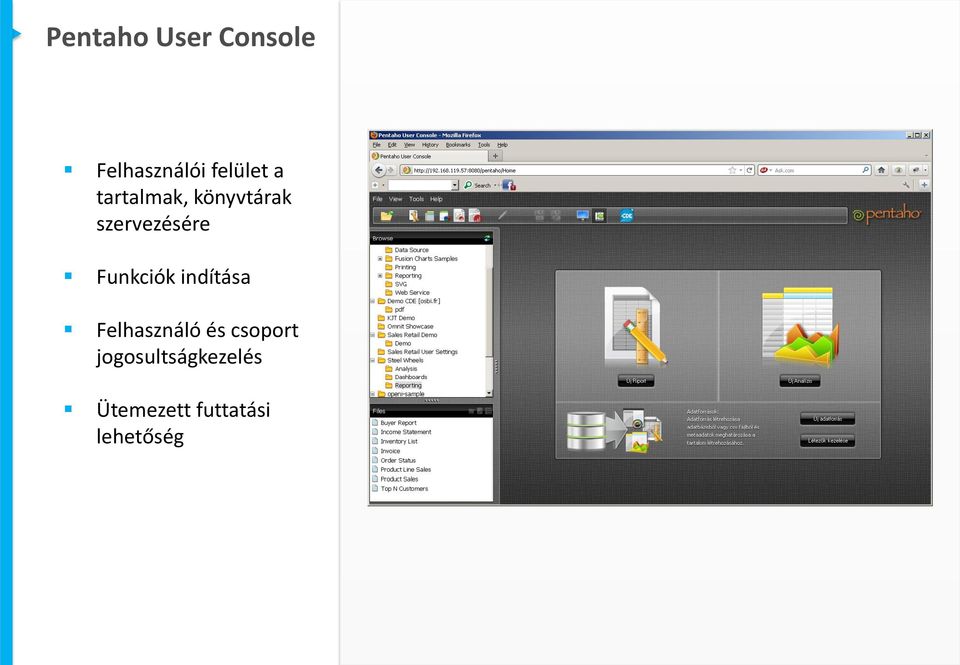The width and height of the screenshot is (960, 665).
Task: Click the large New Report ruler image
Action: pos(635,326)
